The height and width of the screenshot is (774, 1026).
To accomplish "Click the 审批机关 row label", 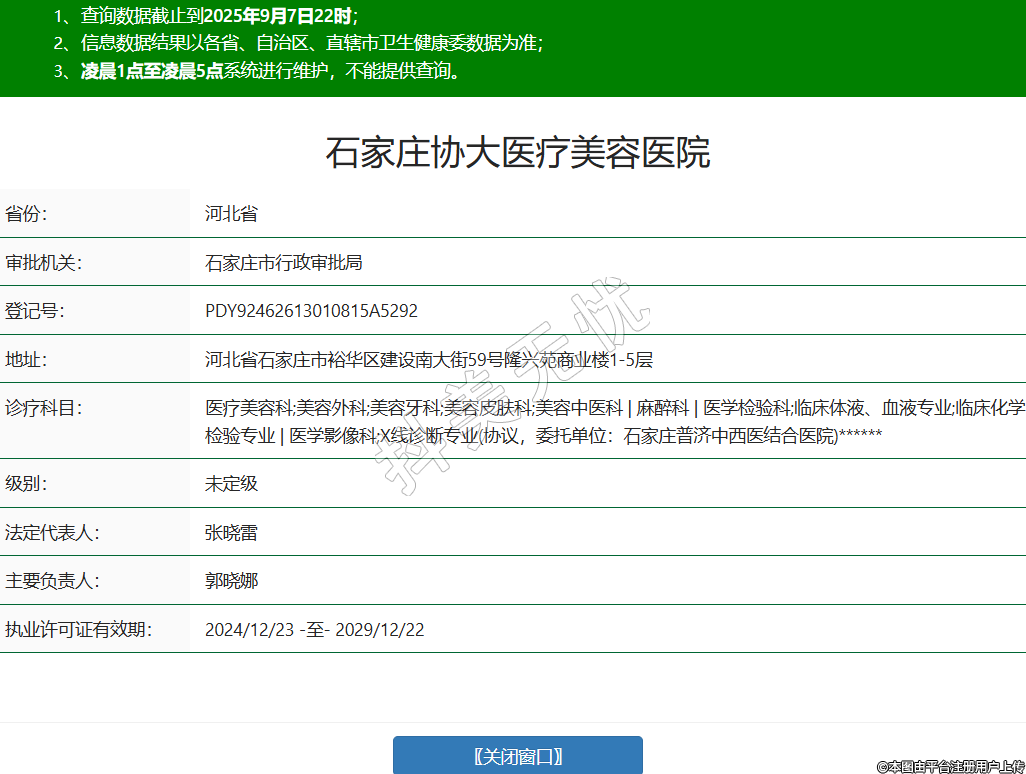I will [x=42, y=263].
